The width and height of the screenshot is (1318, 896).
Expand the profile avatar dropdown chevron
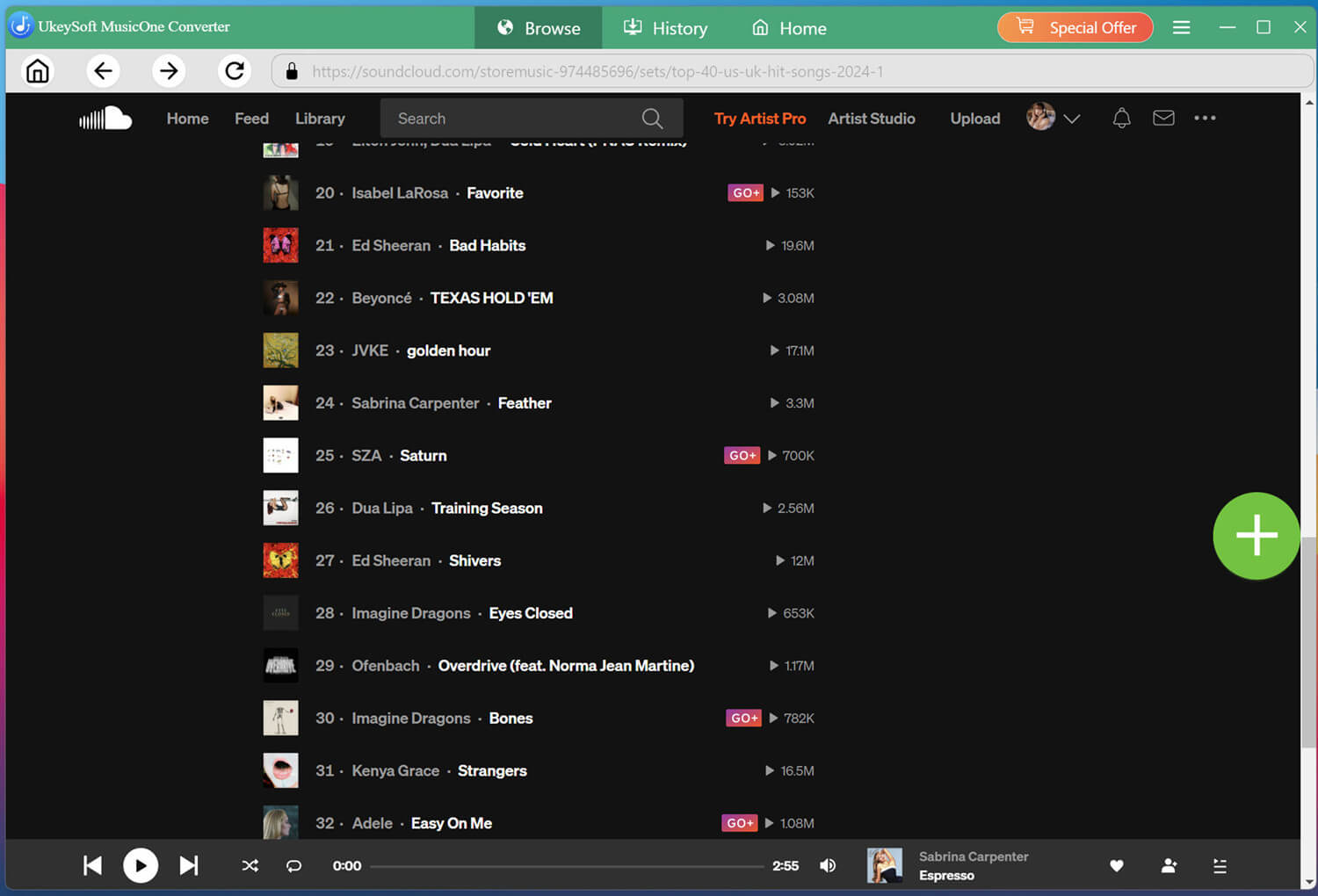pos(1072,119)
